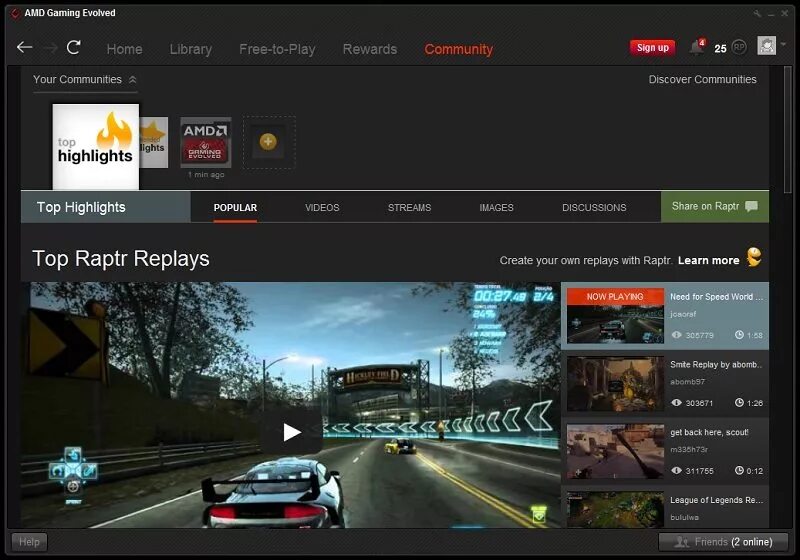Click the Share on Raptr button
Viewport: 800px width, 560px height.
tap(715, 207)
